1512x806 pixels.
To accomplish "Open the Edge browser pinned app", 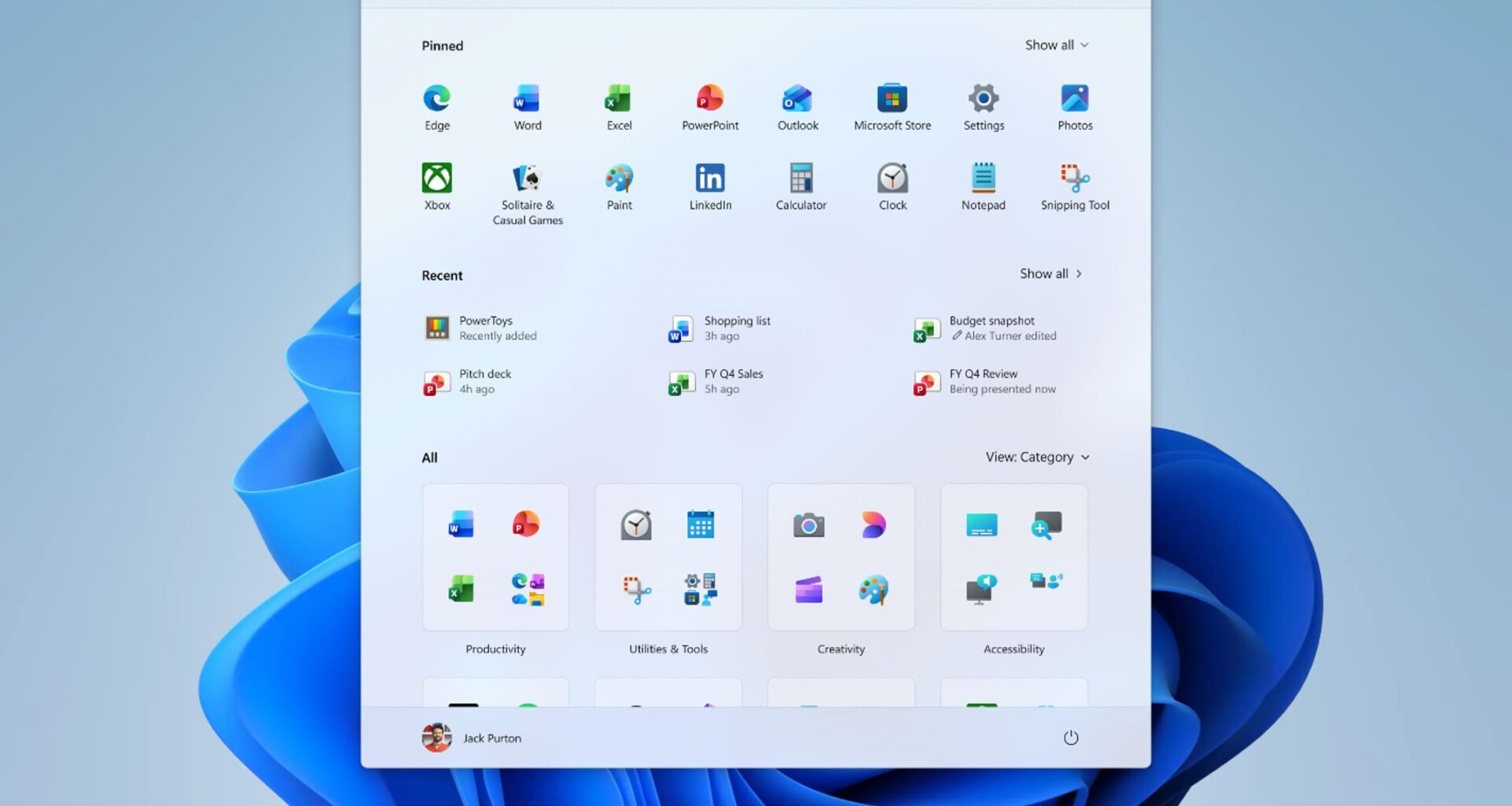I will point(437,107).
